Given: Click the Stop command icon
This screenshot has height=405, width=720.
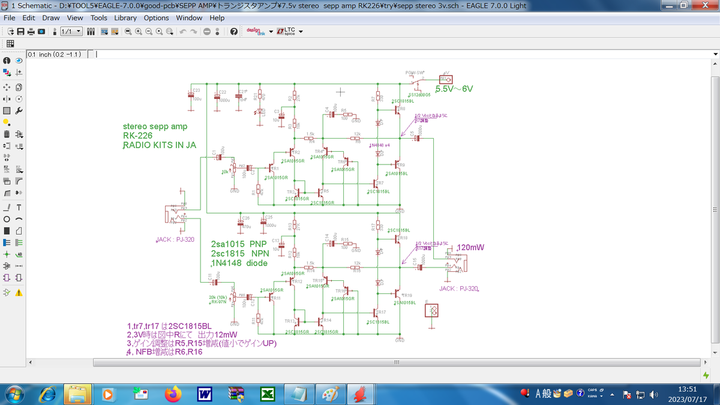Looking at the screenshot, I should coord(207,32).
